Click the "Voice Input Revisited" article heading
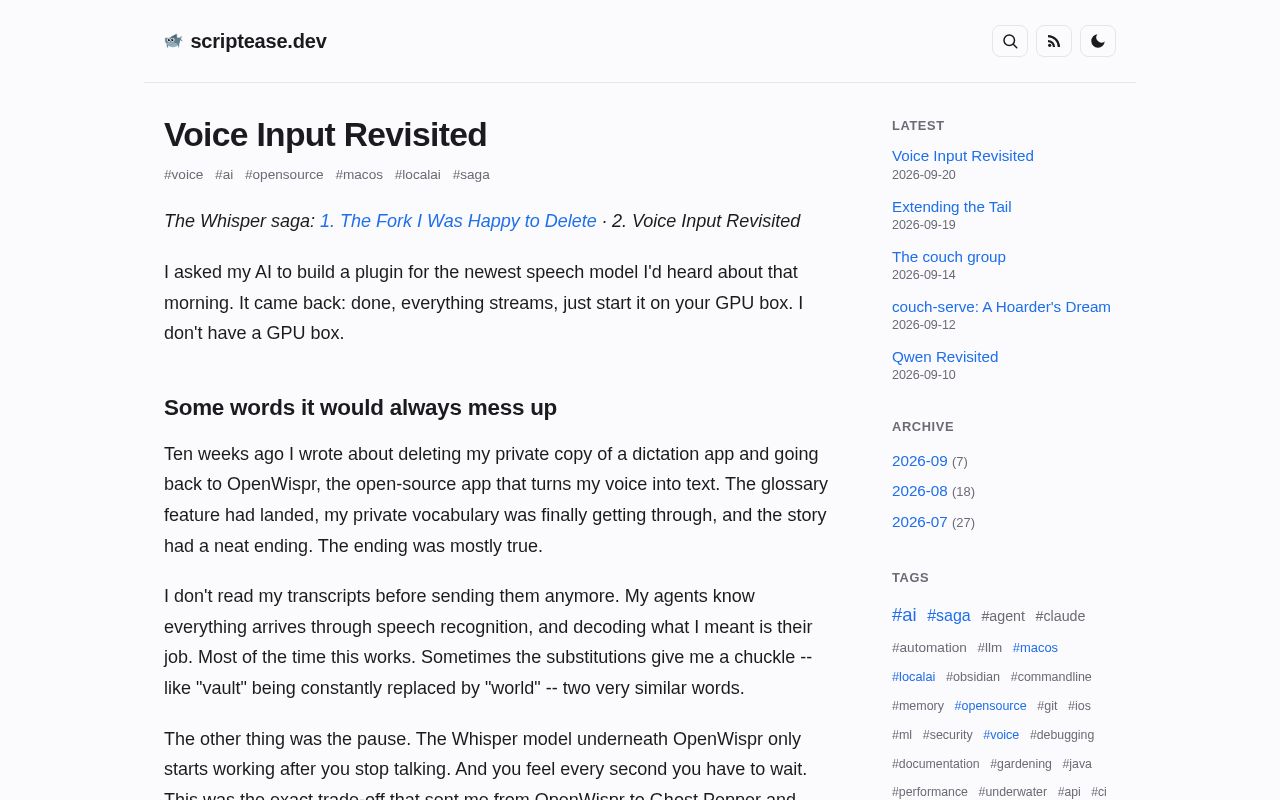Screen dimensions: 1280x800 pyautogui.click(x=325, y=135)
